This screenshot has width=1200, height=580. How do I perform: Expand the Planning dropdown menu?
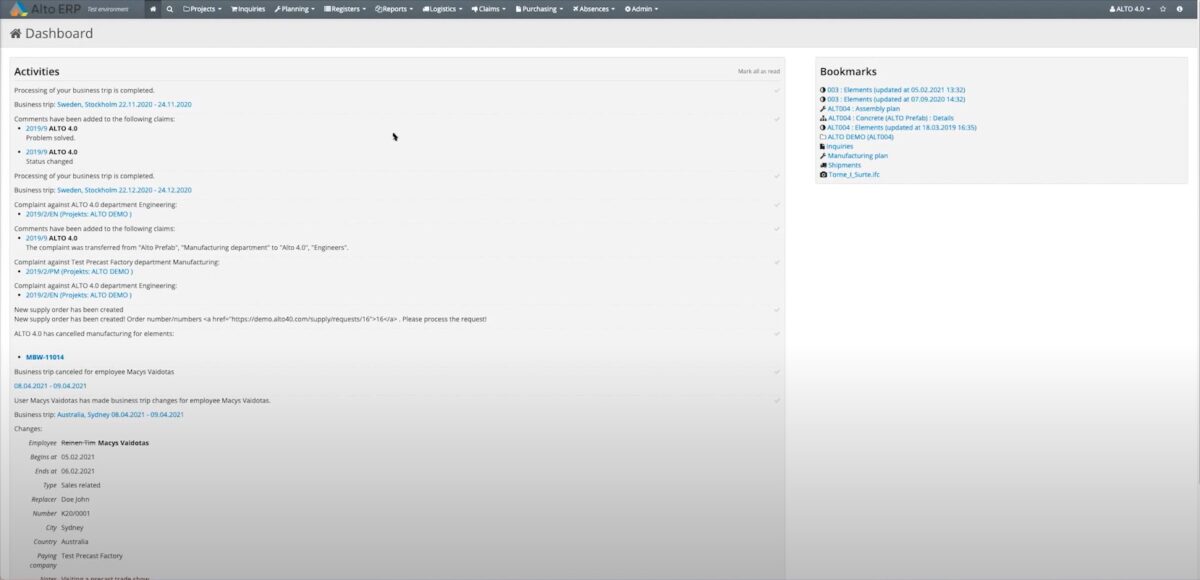click(x=294, y=8)
